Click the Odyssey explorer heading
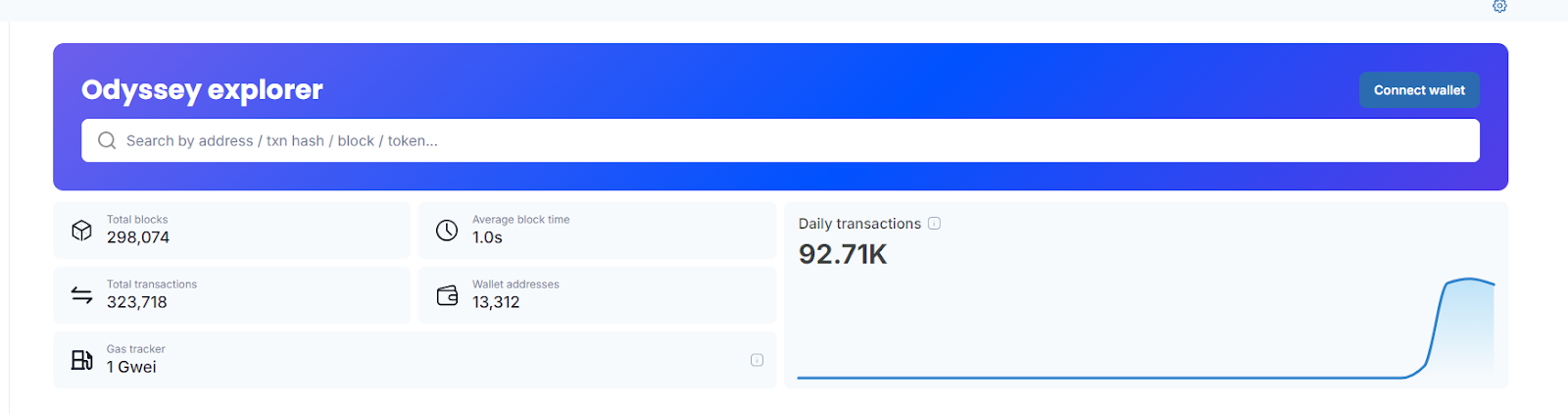This screenshot has width=1568, height=414. click(x=202, y=90)
